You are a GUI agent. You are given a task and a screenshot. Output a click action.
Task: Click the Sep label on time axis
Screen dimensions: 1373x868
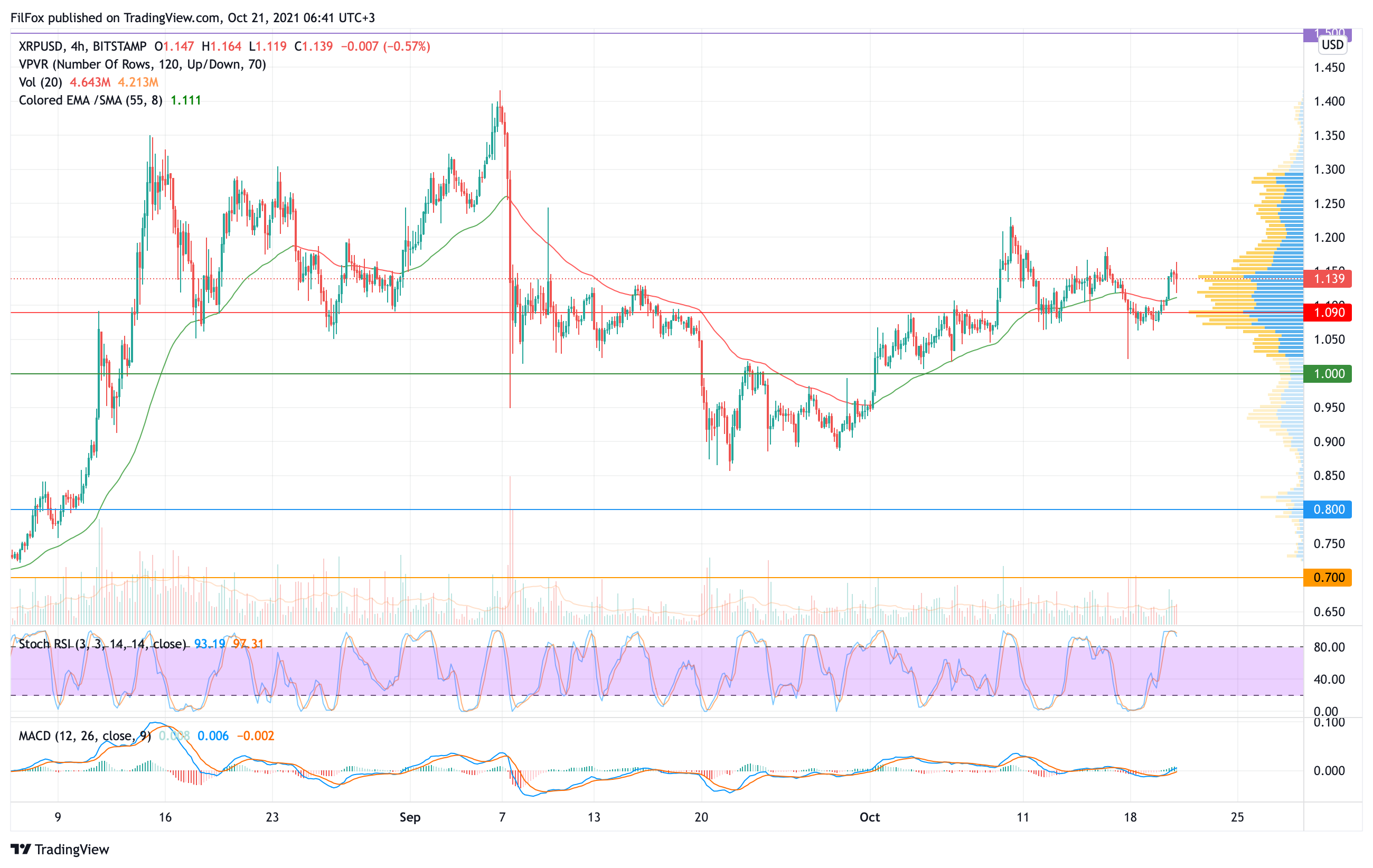click(x=410, y=817)
